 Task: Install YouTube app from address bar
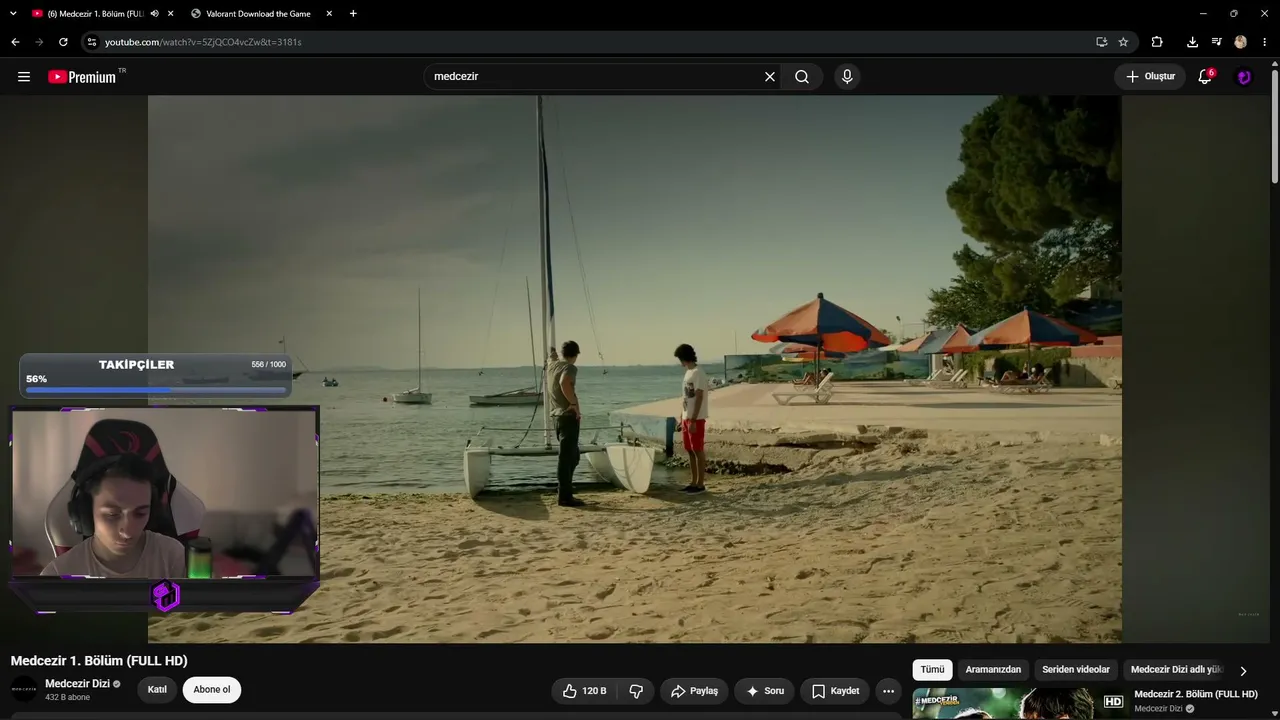tap(1101, 42)
